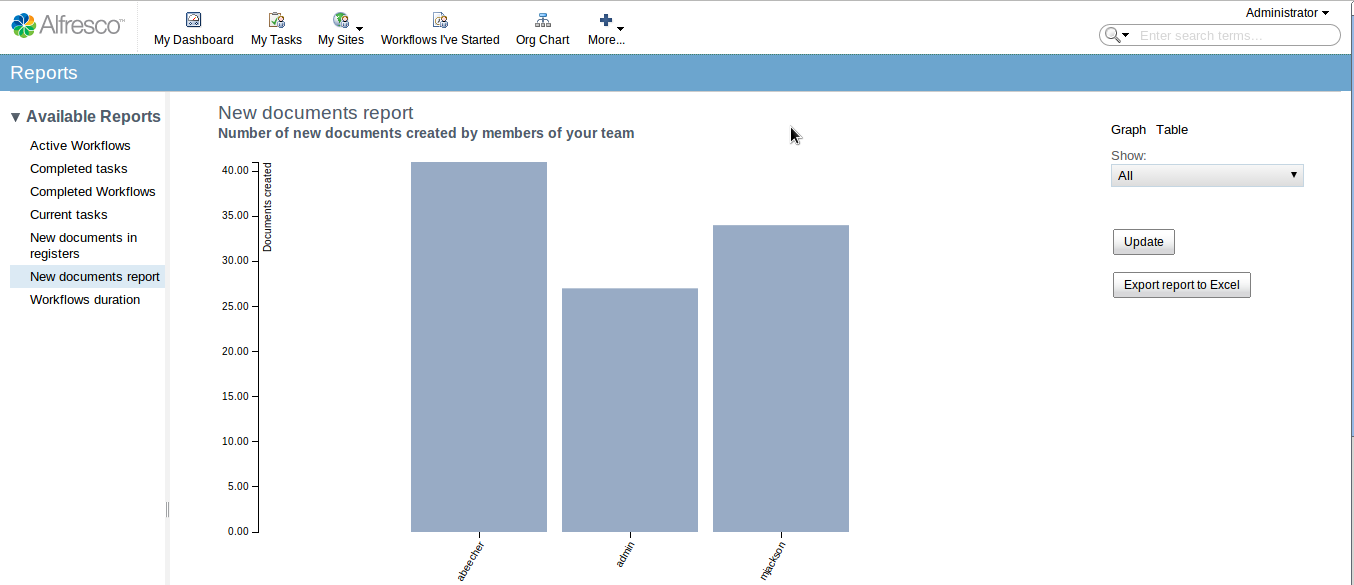The width and height of the screenshot is (1354, 585).
Task: Open the Show dropdown set to All
Action: (1207, 176)
